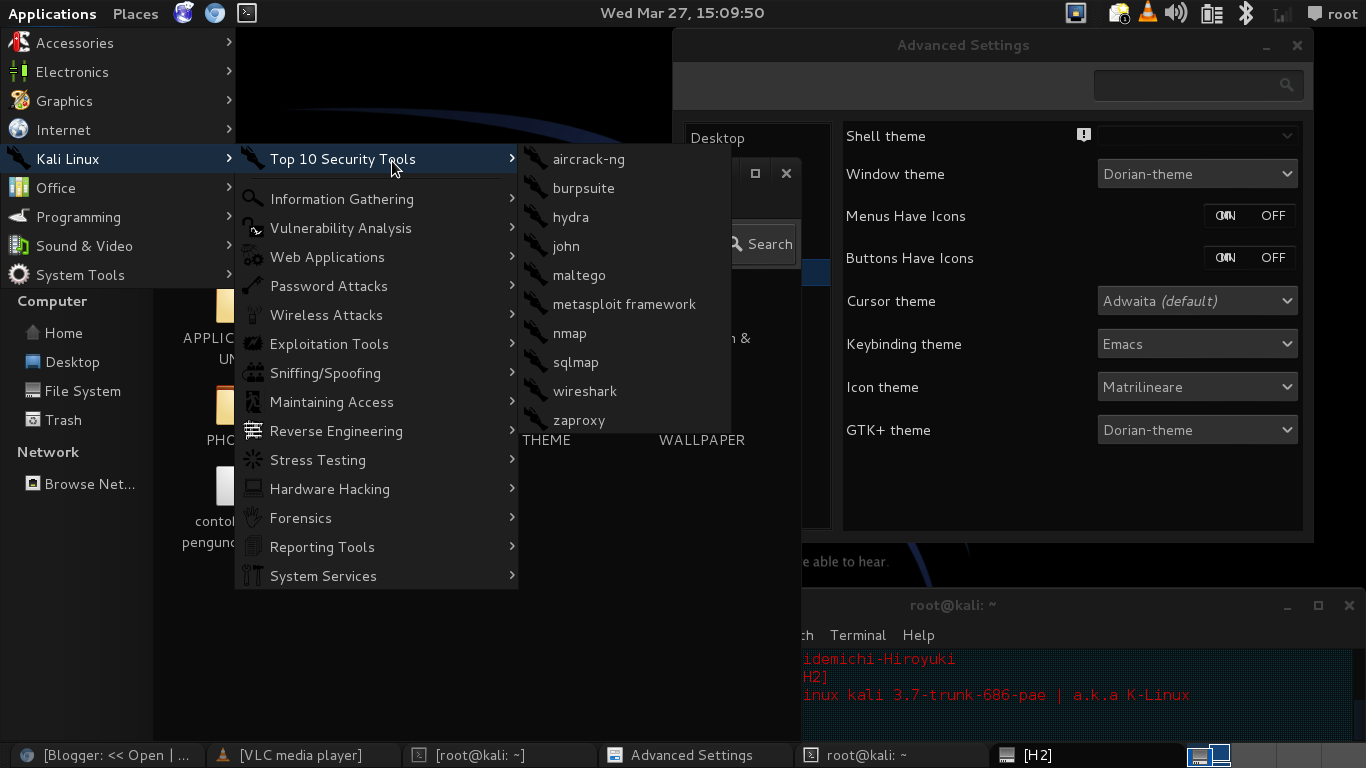Click Internet globe category icon
Screen dimensions: 1366x768
19,130
